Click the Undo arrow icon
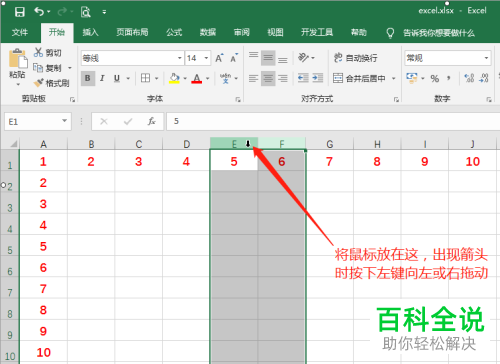Screen dimensions: 500x364 [x=39, y=12]
